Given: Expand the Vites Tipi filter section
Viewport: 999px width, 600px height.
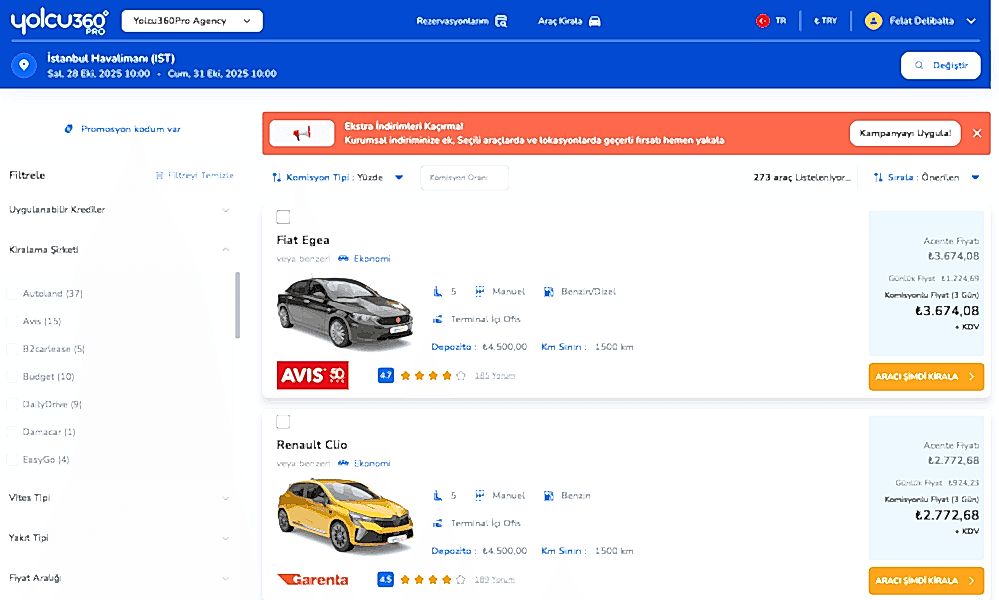Looking at the screenshot, I should [x=119, y=498].
